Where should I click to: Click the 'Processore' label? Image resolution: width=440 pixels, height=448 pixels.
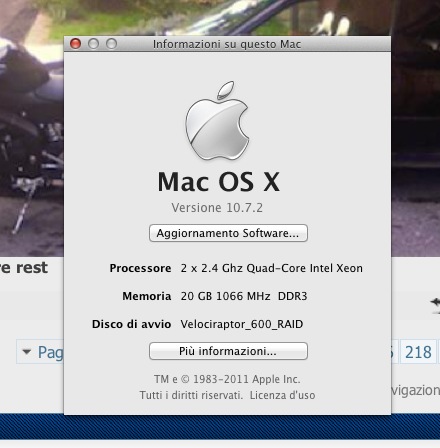pyautogui.click(x=140, y=268)
